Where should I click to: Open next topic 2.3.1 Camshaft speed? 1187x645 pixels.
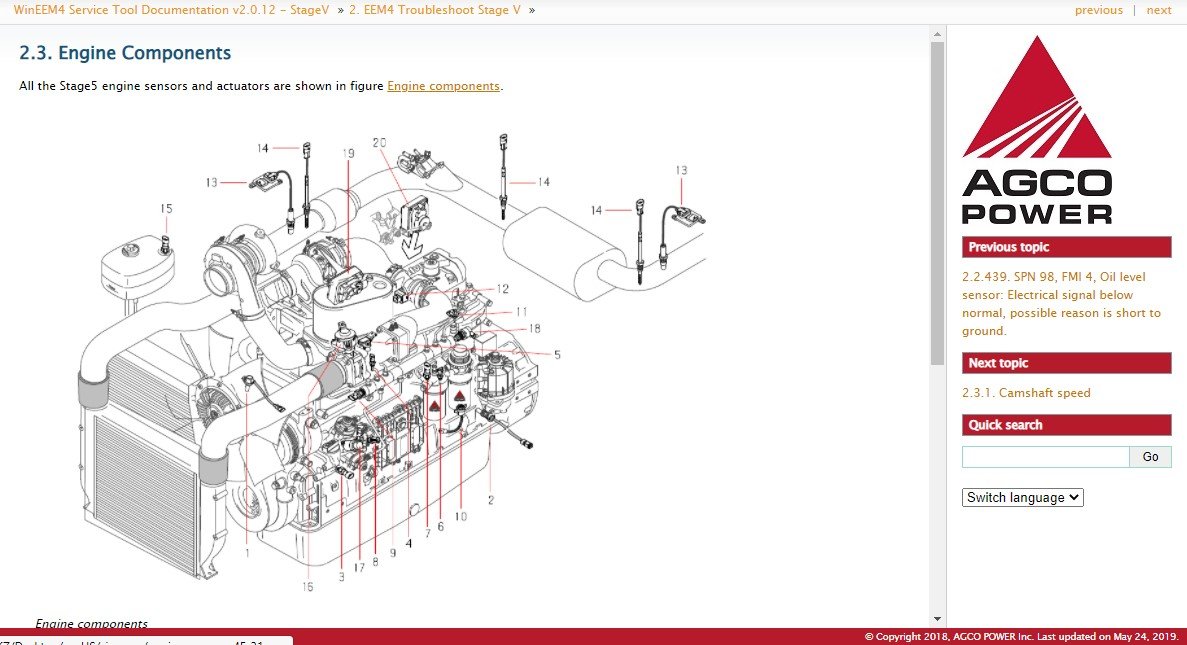pyautogui.click(x=1026, y=393)
